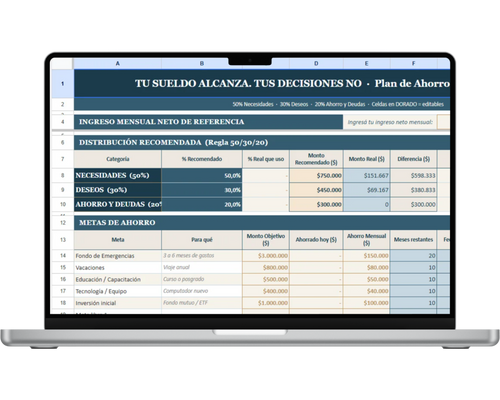This screenshot has height=400, width=500.
Task: Select the $151.667 Monto Real cell
Action: point(366,175)
